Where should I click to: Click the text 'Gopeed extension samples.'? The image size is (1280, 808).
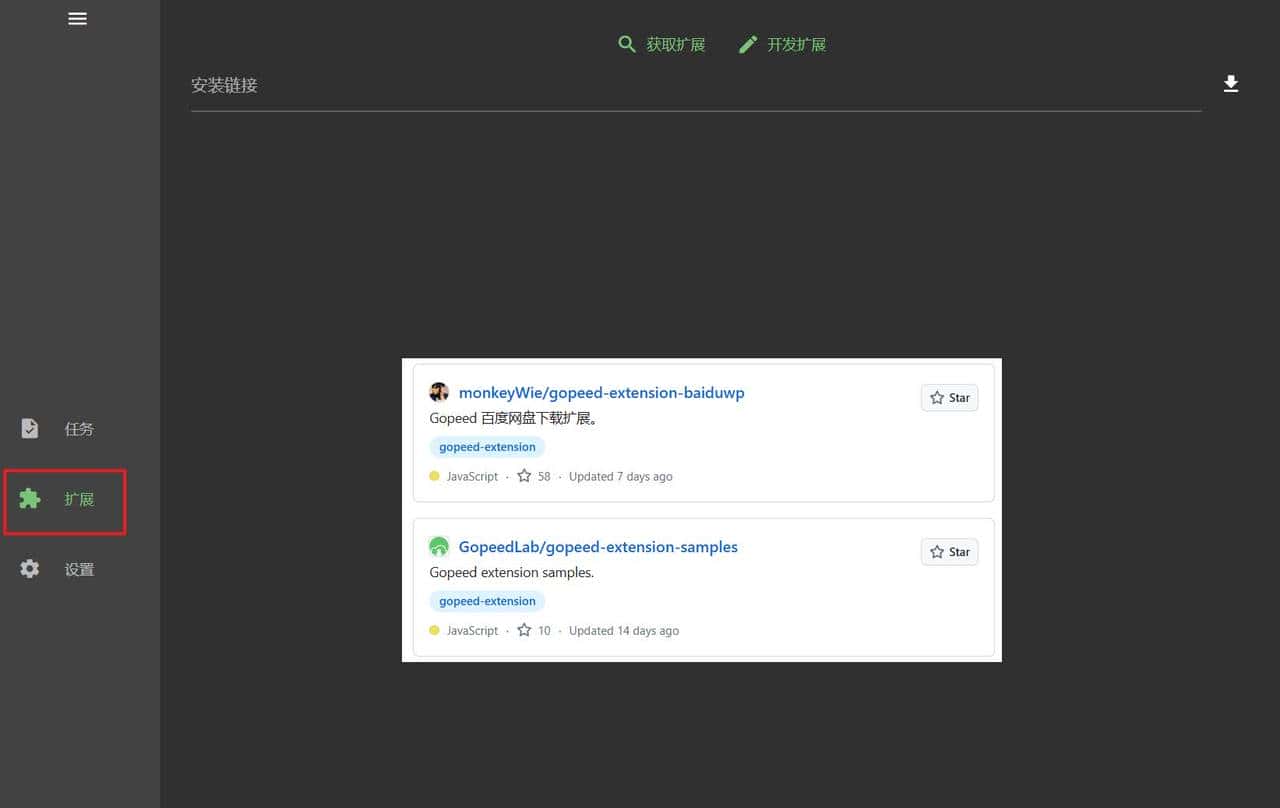coord(512,573)
